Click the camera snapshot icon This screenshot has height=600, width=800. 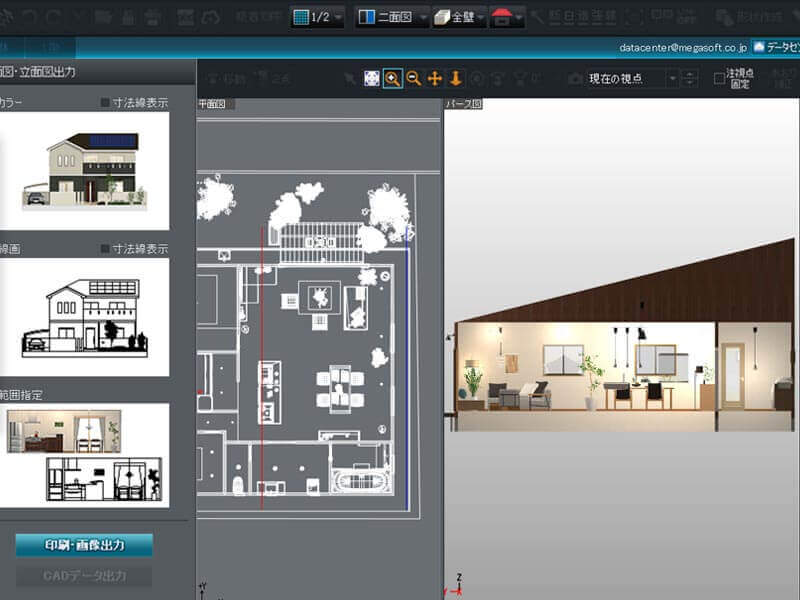pos(574,78)
